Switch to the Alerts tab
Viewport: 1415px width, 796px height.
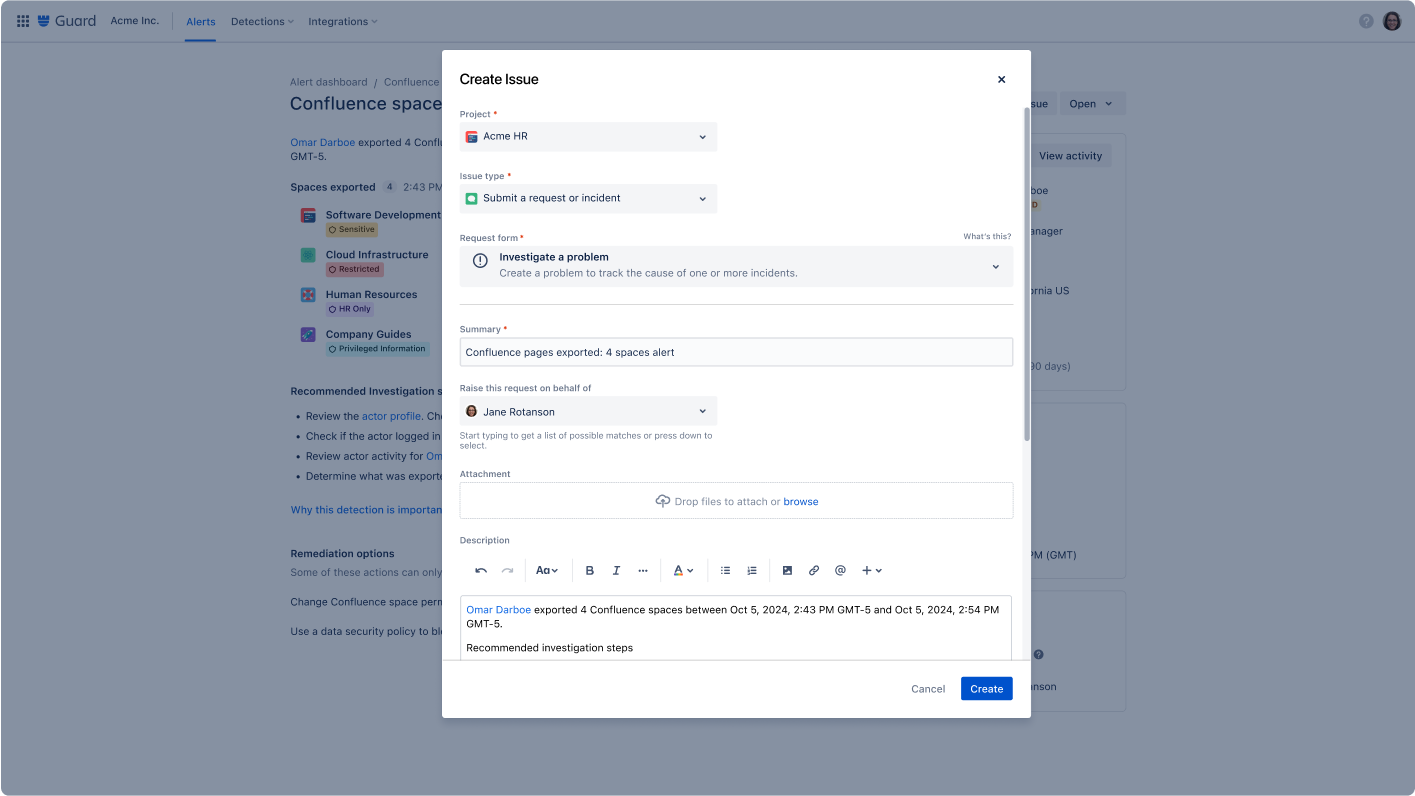click(x=200, y=21)
